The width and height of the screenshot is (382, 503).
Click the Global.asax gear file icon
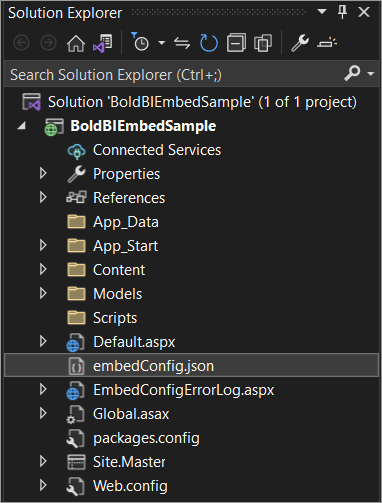[75, 414]
